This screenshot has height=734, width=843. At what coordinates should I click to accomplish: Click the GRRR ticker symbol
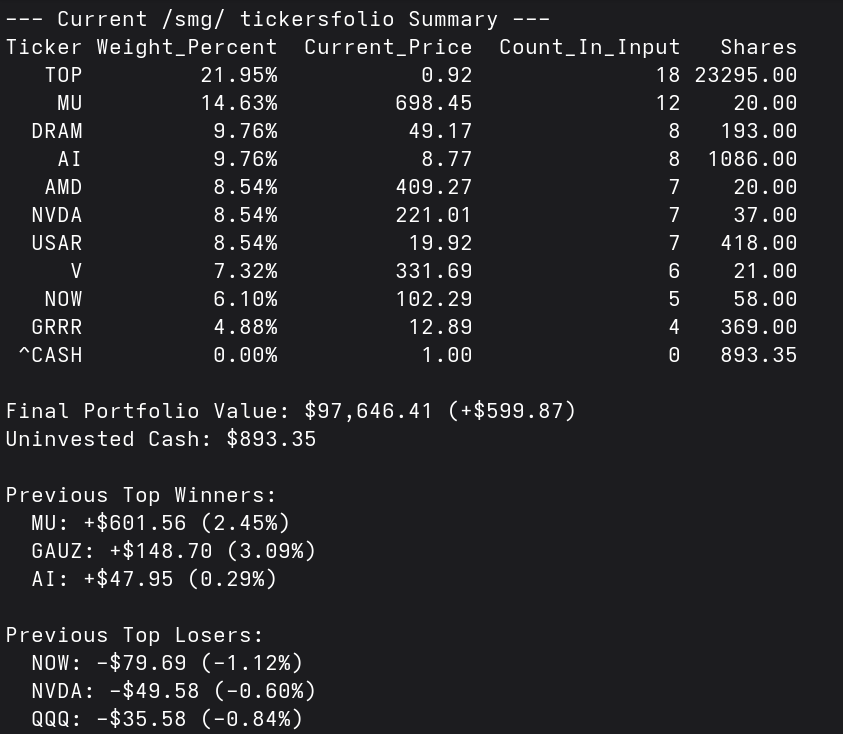pyautogui.click(x=57, y=327)
